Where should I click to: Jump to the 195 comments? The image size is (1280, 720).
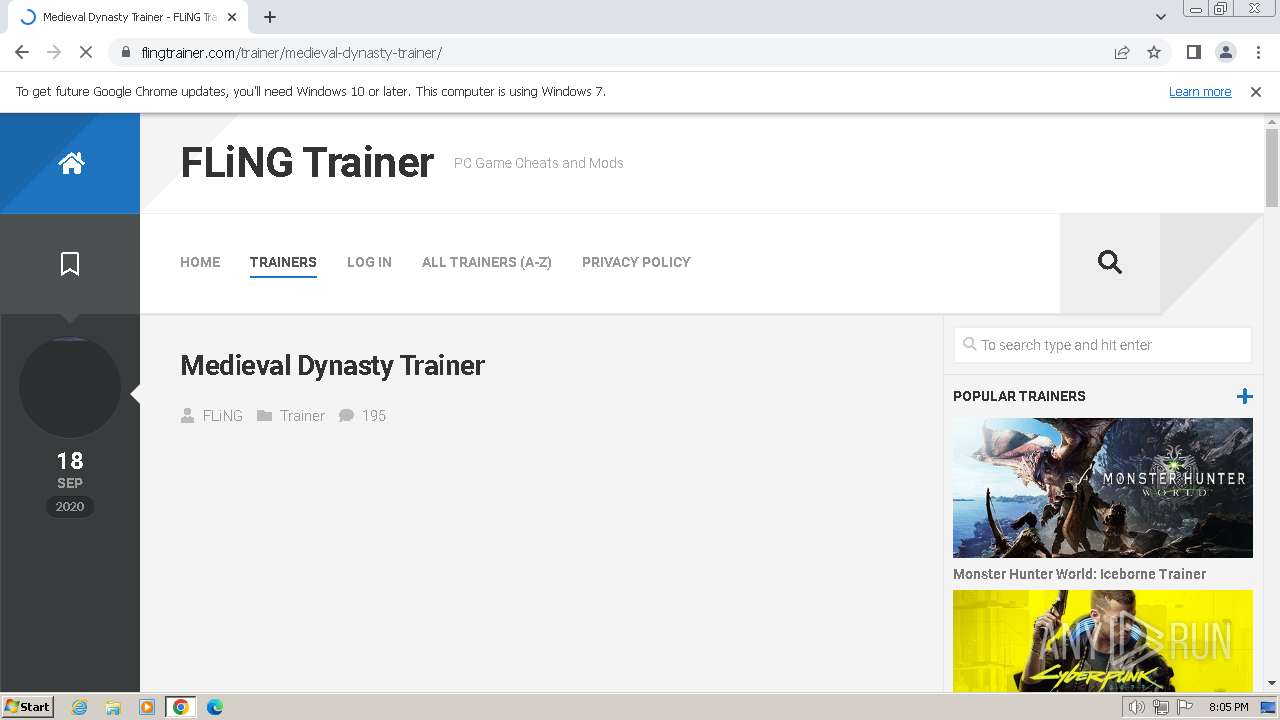point(374,416)
